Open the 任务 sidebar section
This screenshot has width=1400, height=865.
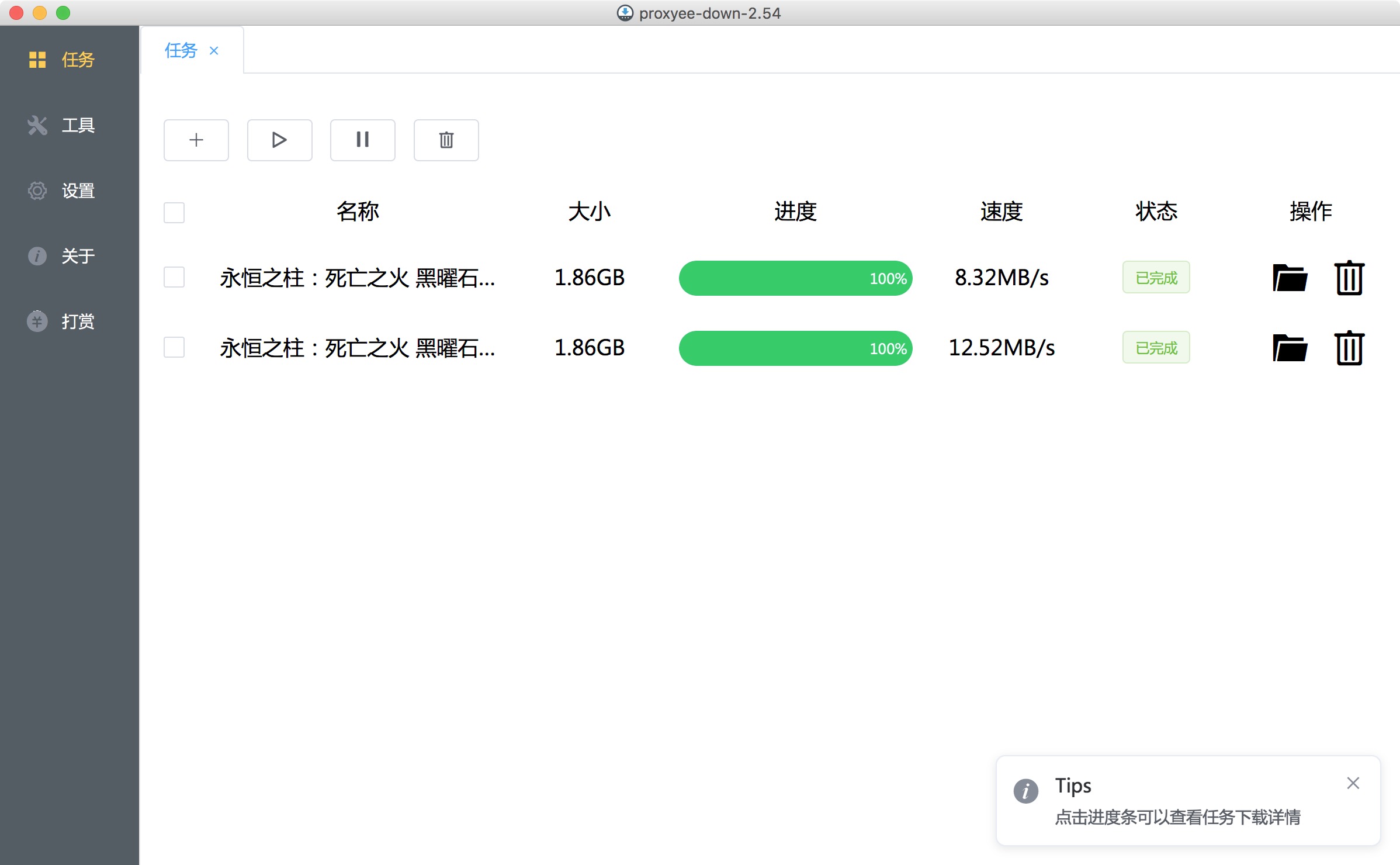69,60
